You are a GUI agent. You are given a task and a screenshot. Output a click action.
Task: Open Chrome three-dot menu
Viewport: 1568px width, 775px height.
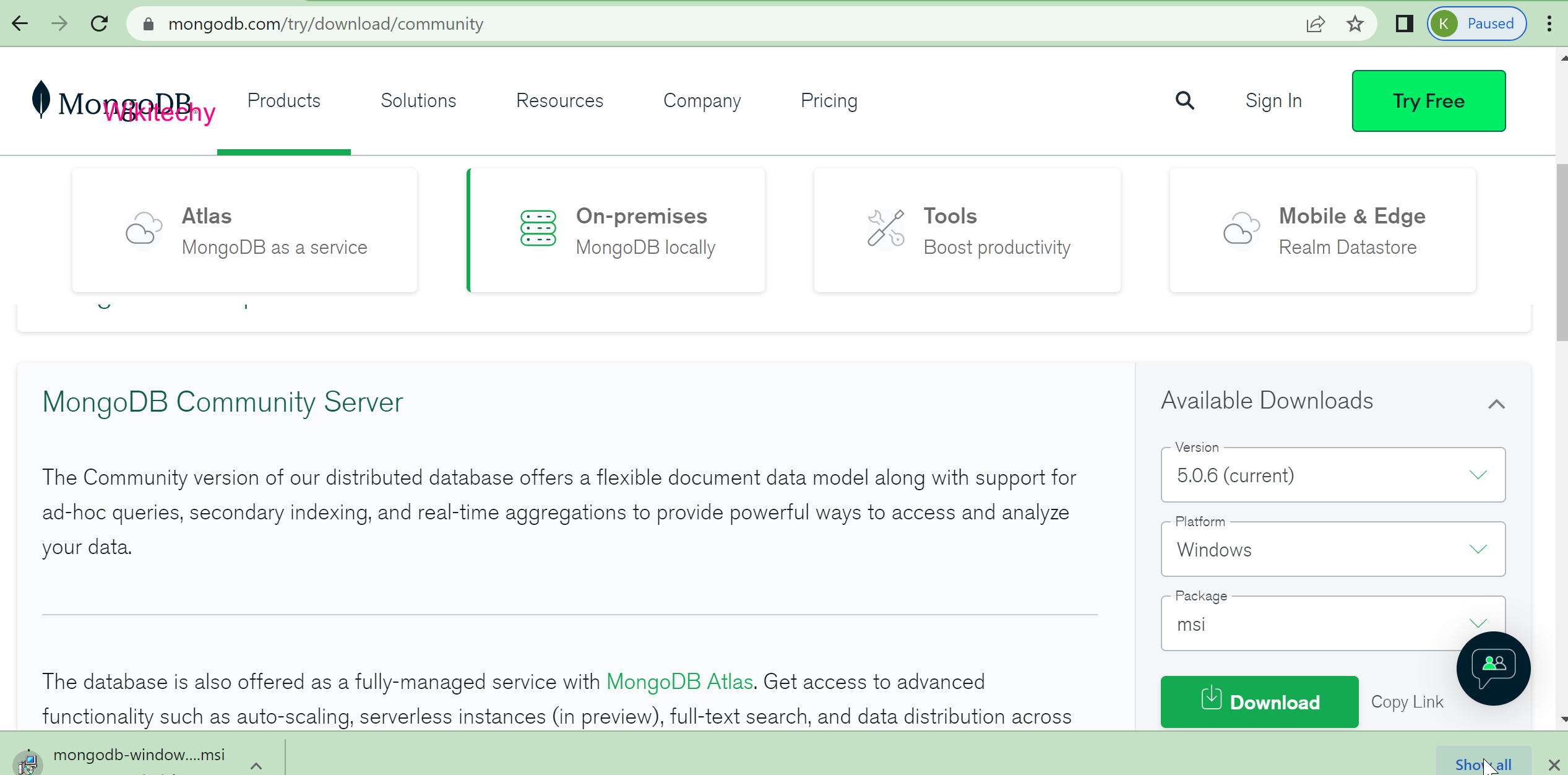pyautogui.click(x=1549, y=24)
